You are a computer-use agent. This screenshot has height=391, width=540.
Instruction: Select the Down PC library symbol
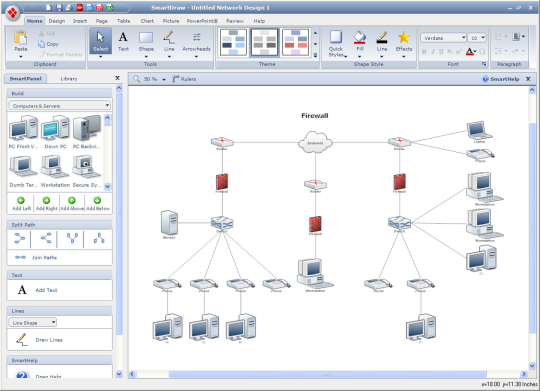55,128
